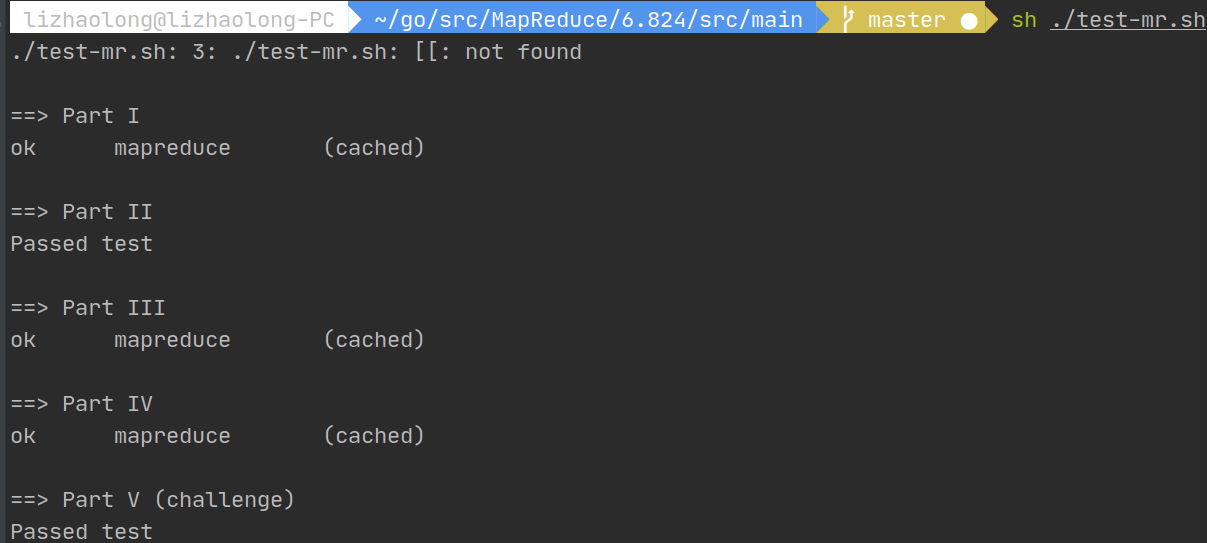The width and height of the screenshot is (1207, 543).
Task: Click the git branch icon in the prompt
Action: tap(846, 20)
